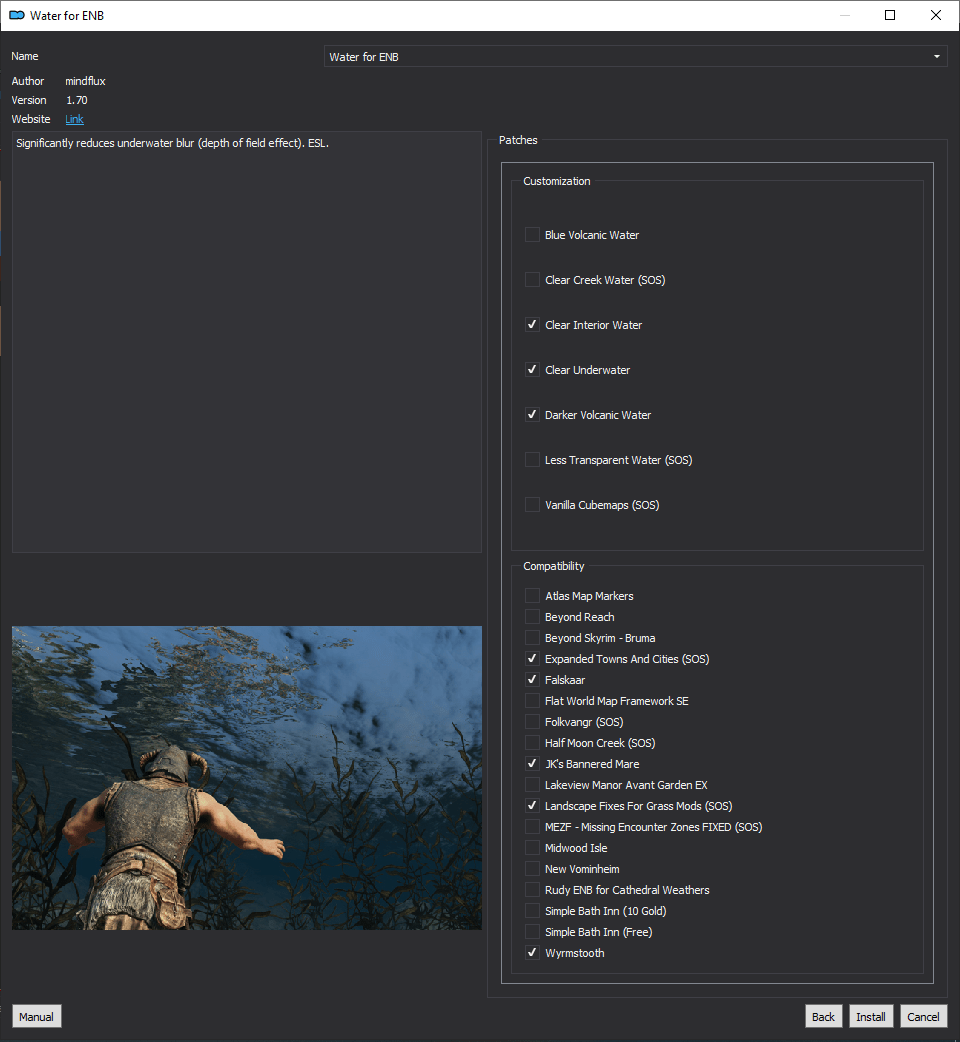960x1042 pixels.
Task: Uncheck Clear Interior Water
Action: 532,325
